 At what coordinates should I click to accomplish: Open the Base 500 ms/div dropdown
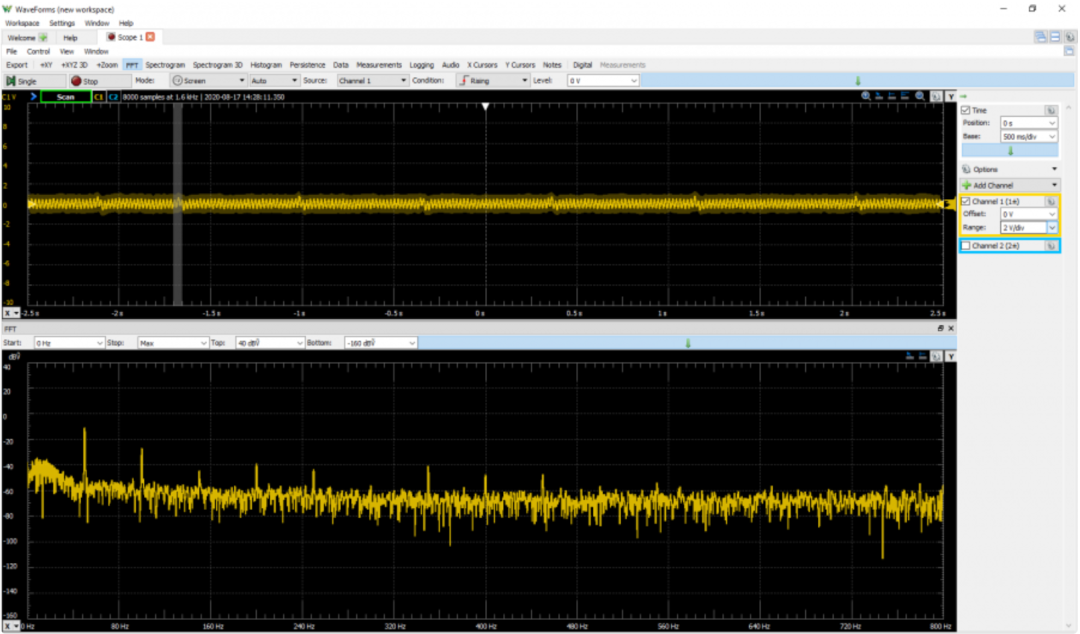(x=1028, y=136)
